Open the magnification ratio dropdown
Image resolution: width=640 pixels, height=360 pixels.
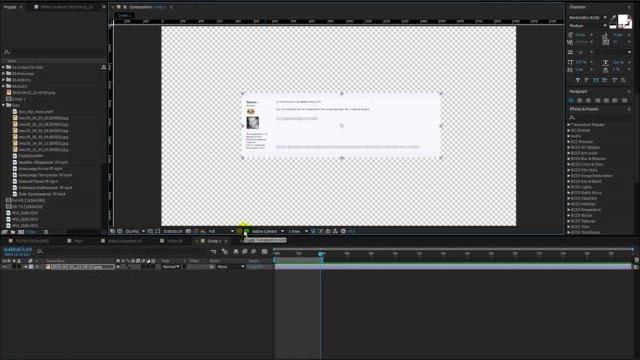pos(135,231)
